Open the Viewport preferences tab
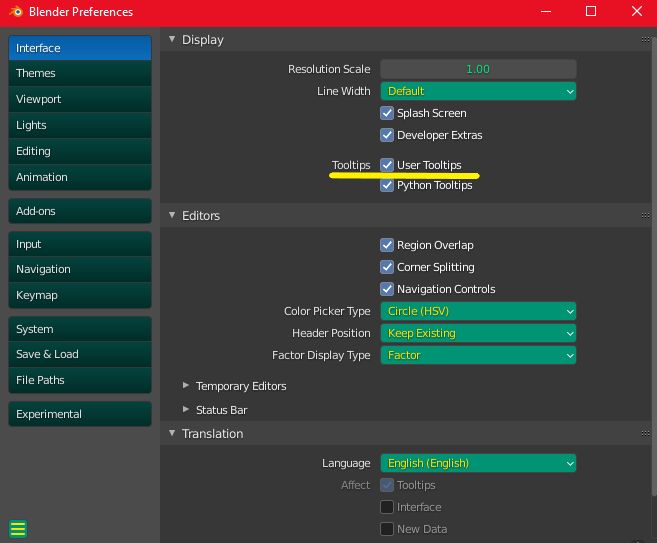 pos(80,99)
